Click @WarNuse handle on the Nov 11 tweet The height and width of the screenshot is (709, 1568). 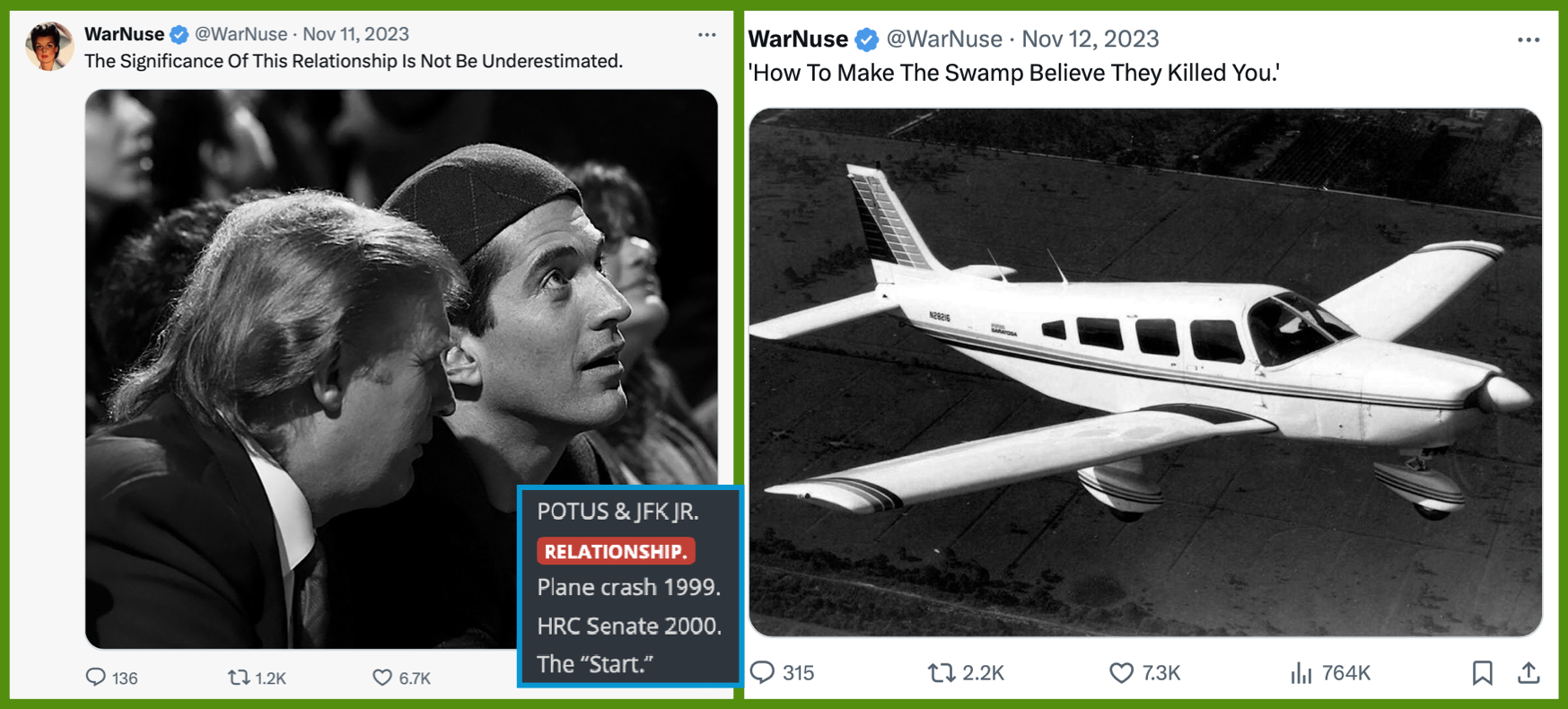pos(241,34)
